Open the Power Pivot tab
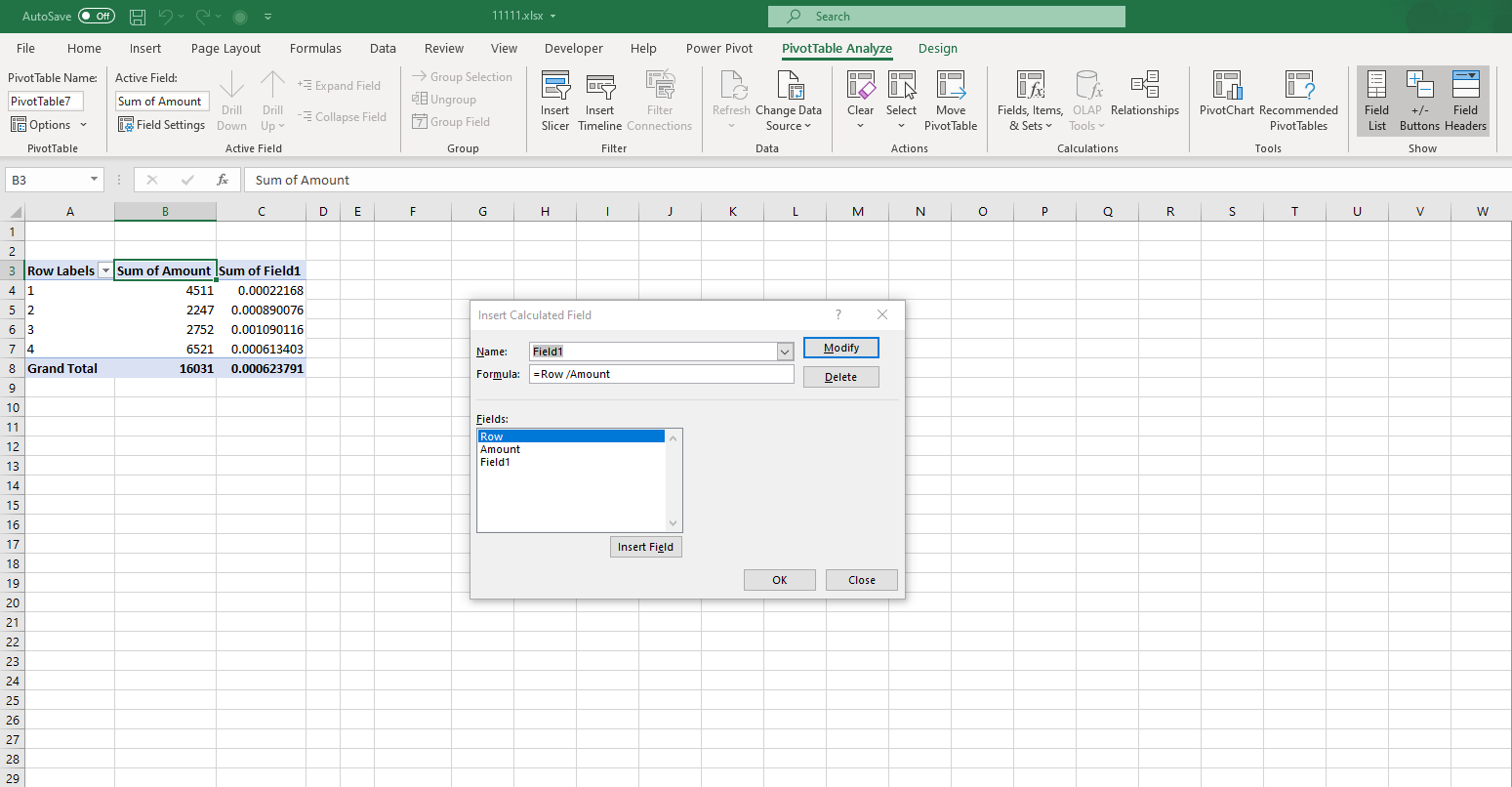1512x787 pixels. pyautogui.click(x=718, y=48)
